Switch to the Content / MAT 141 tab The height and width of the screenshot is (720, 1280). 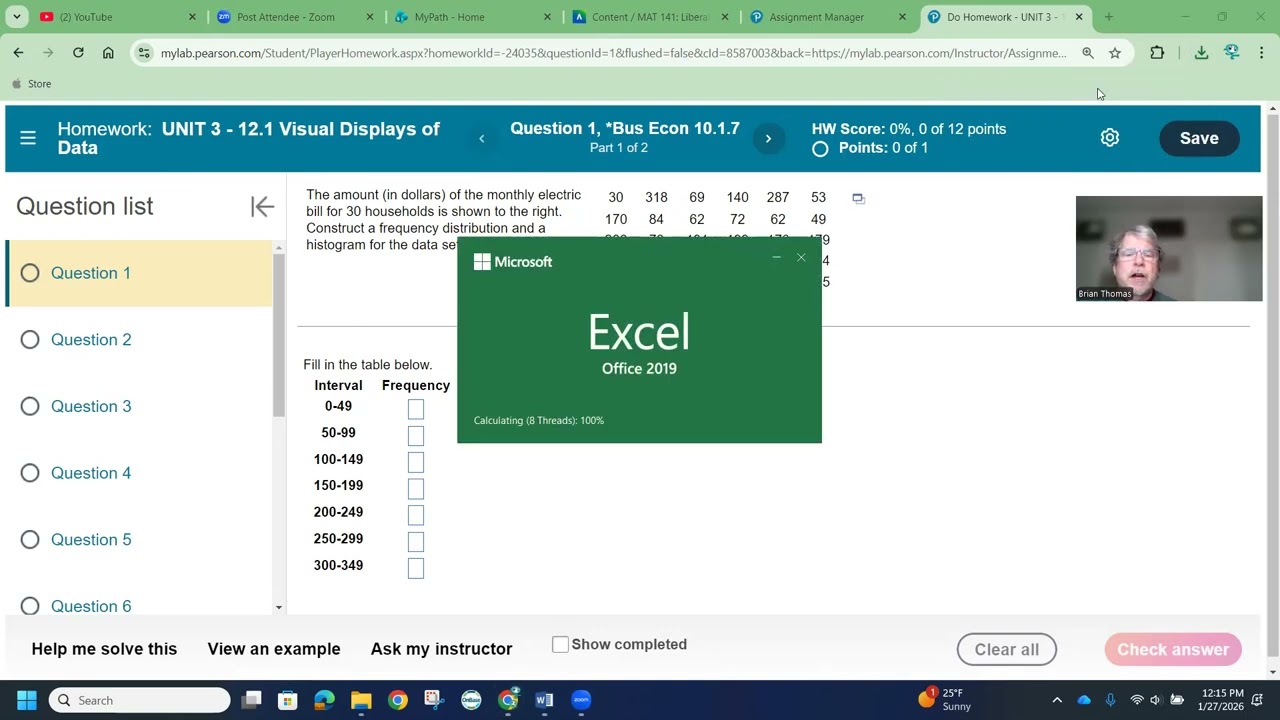651,17
